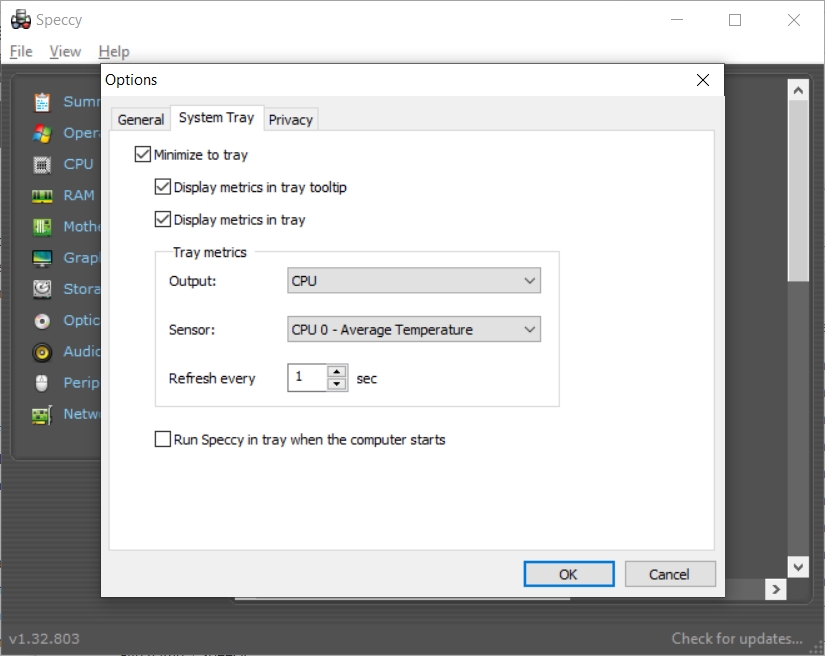825x656 pixels.
Task: Maximize the Speccy window
Action: pos(735,20)
